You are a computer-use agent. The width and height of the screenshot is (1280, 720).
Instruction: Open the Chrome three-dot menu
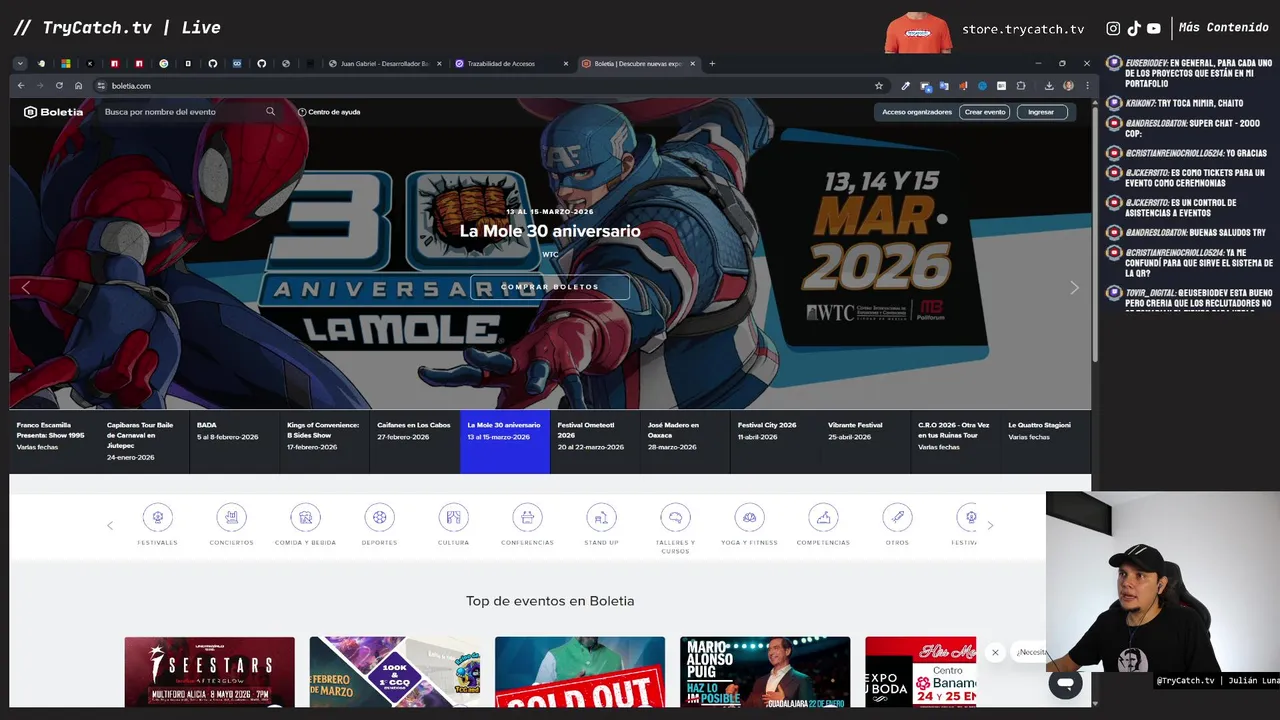[1087, 86]
